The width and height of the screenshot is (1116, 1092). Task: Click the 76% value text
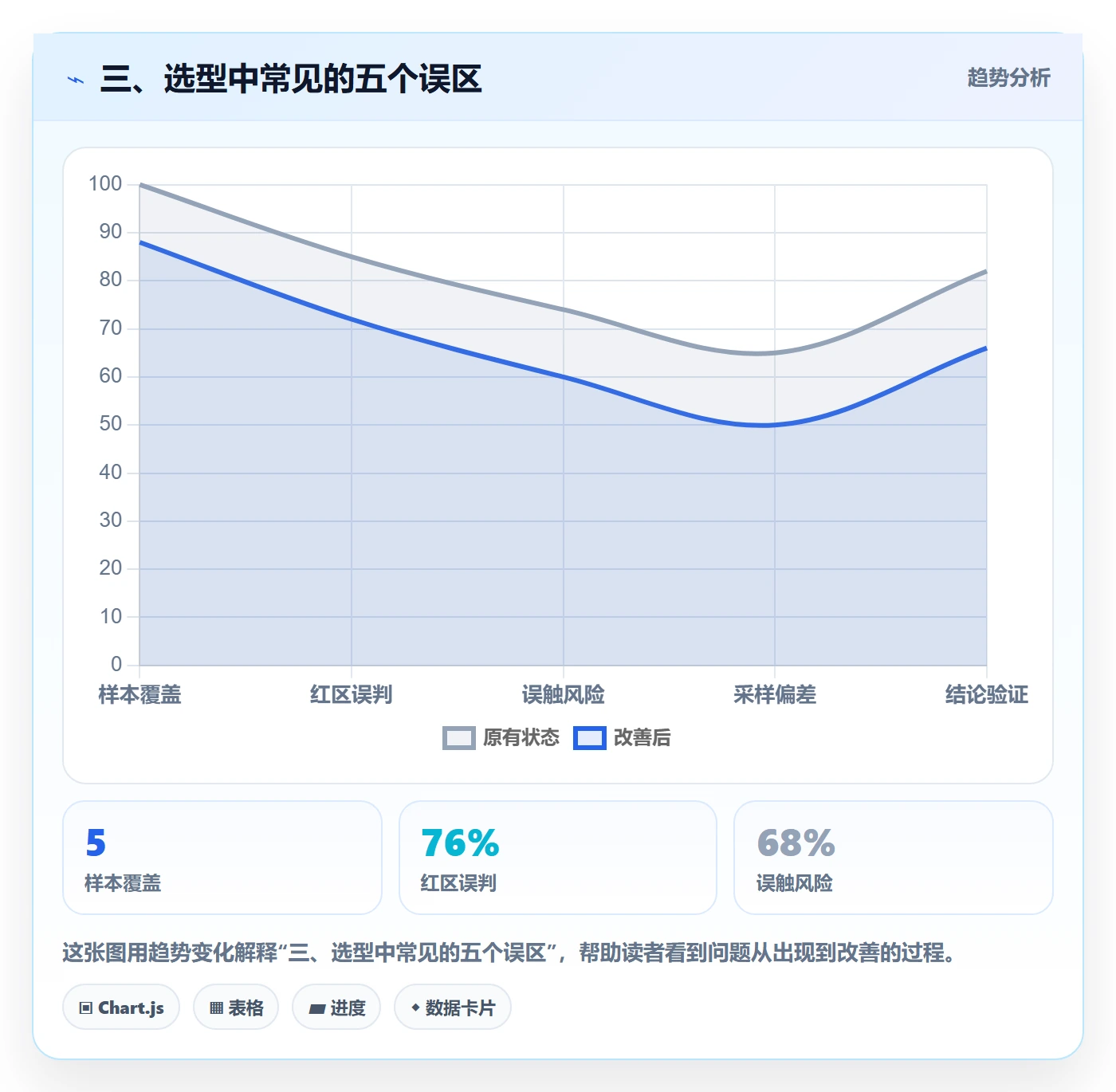tap(460, 843)
